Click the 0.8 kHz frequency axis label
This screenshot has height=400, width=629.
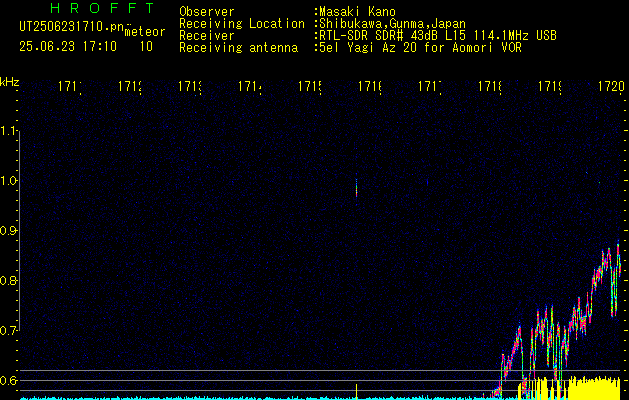[9, 280]
